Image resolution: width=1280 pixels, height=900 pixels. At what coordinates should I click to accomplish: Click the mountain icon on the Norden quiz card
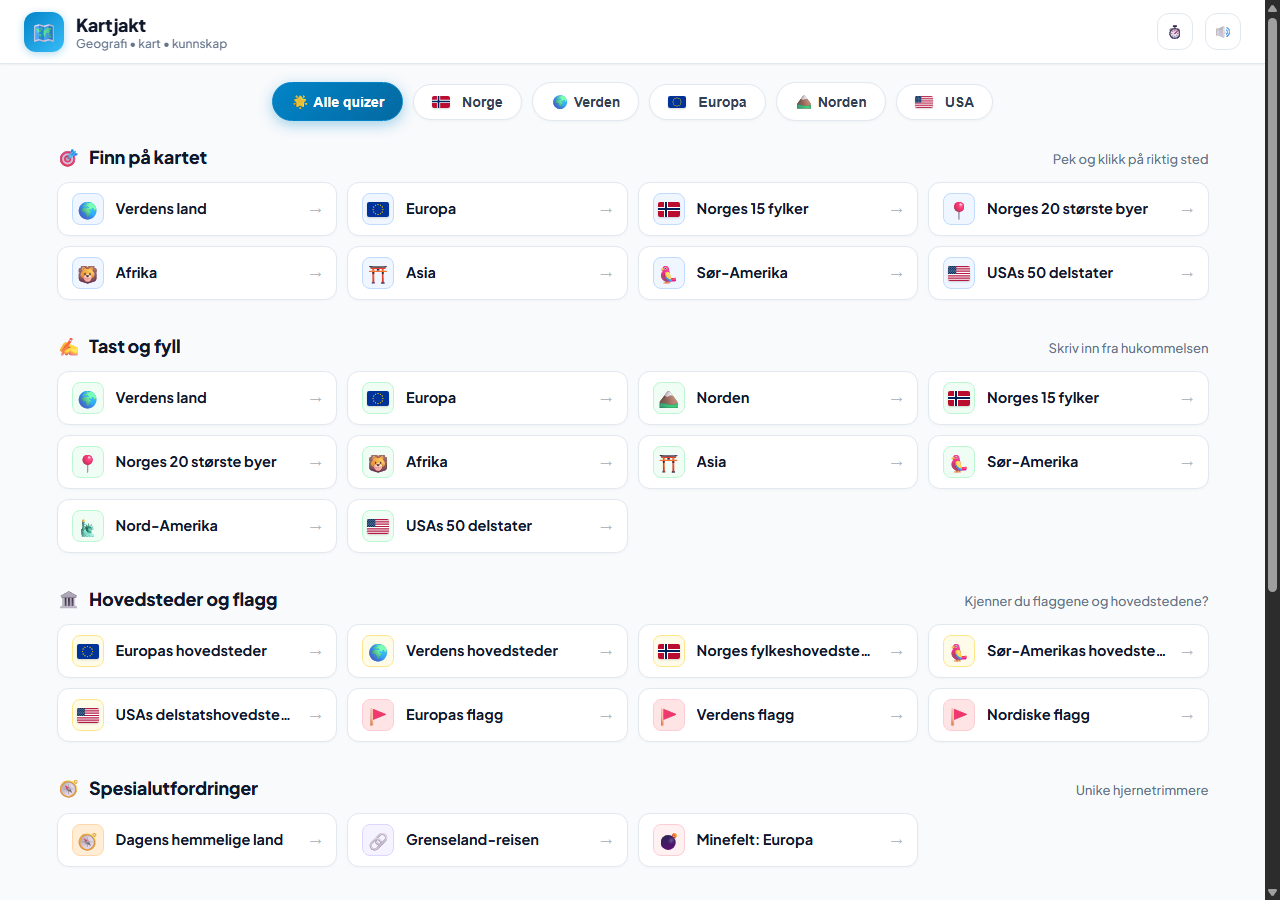(x=669, y=398)
